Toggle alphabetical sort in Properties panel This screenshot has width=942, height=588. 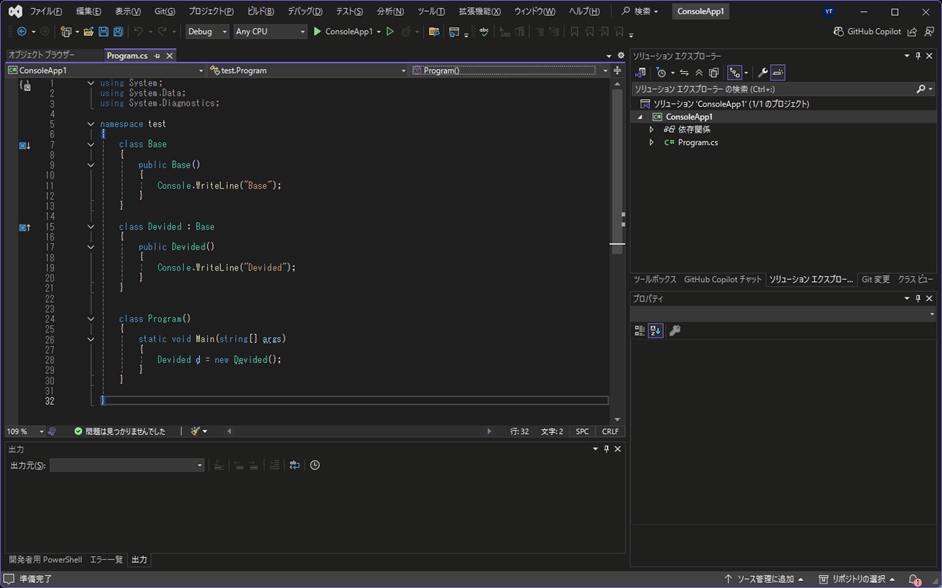point(656,331)
